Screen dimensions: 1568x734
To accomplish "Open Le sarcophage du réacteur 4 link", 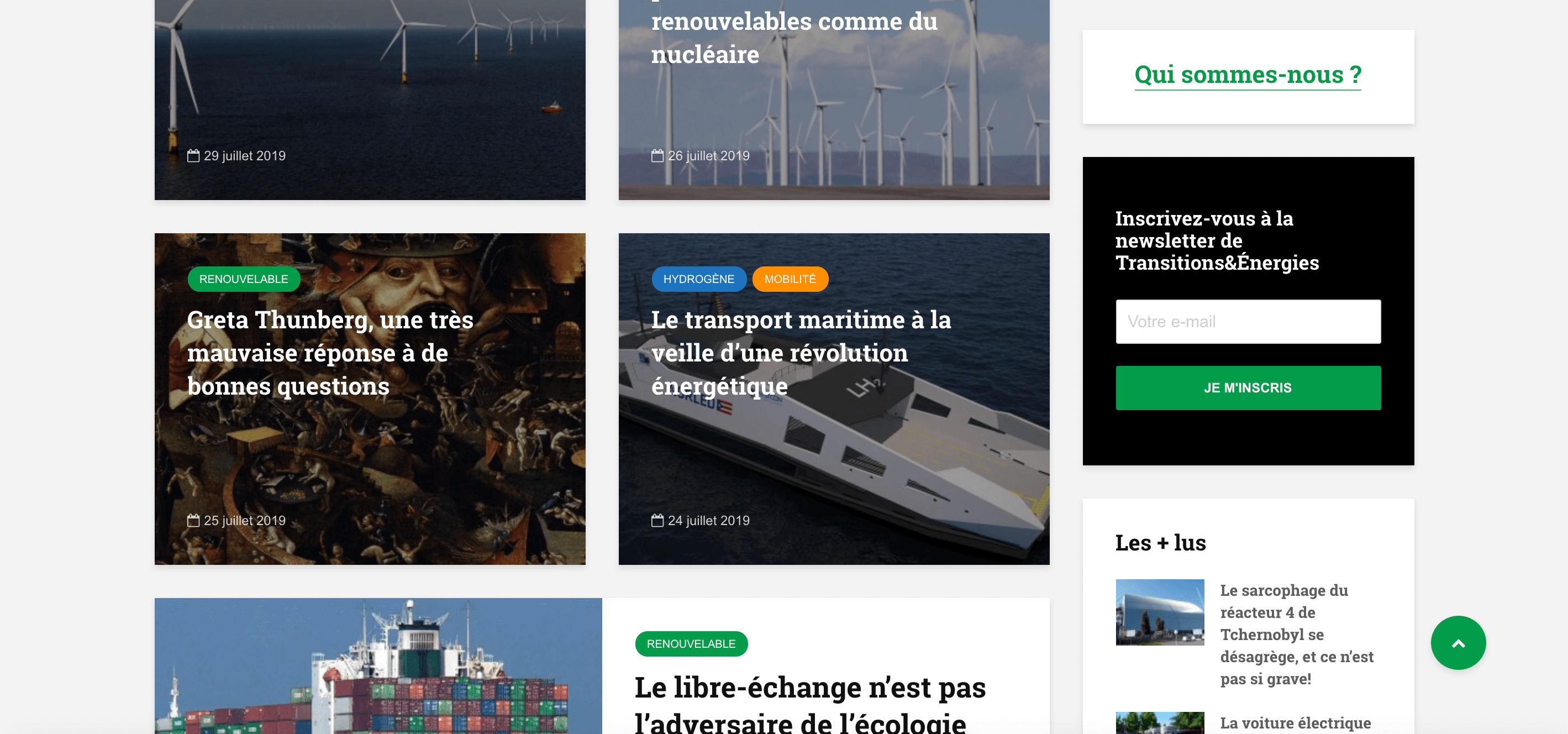I will [1297, 634].
